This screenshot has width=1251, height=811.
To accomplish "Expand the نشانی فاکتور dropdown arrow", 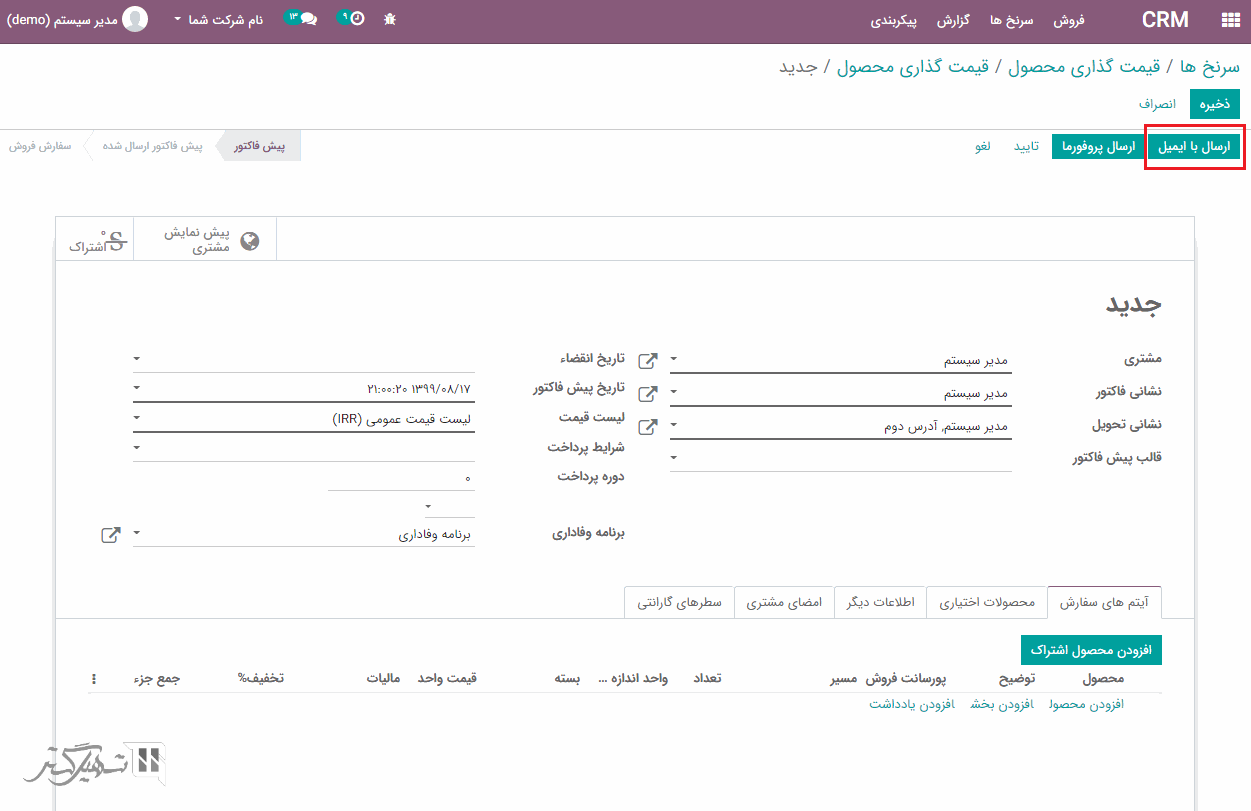I will click(673, 394).
